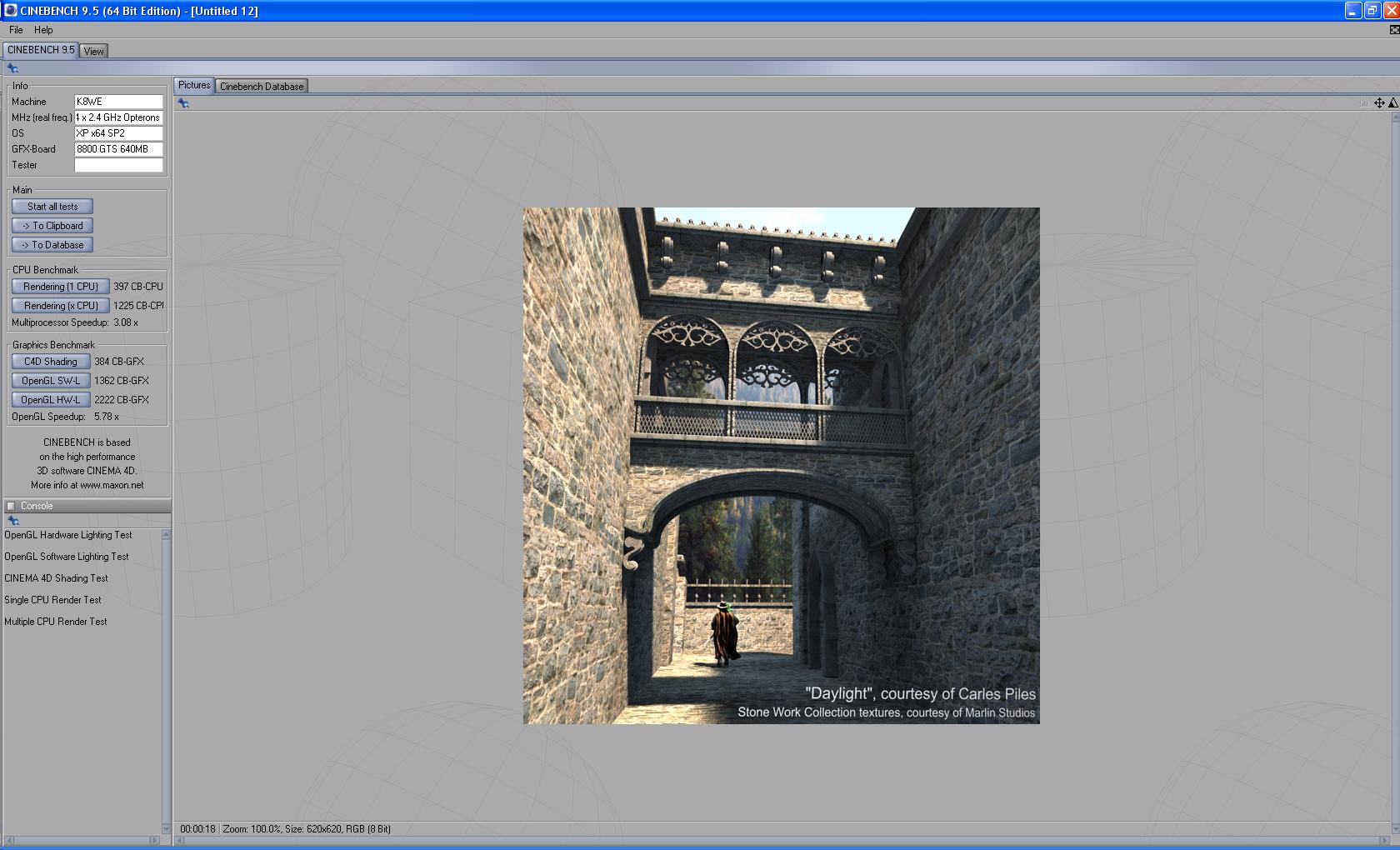
Task: Run the OpenGL HW-L test
Action: (x=51, y=400)
